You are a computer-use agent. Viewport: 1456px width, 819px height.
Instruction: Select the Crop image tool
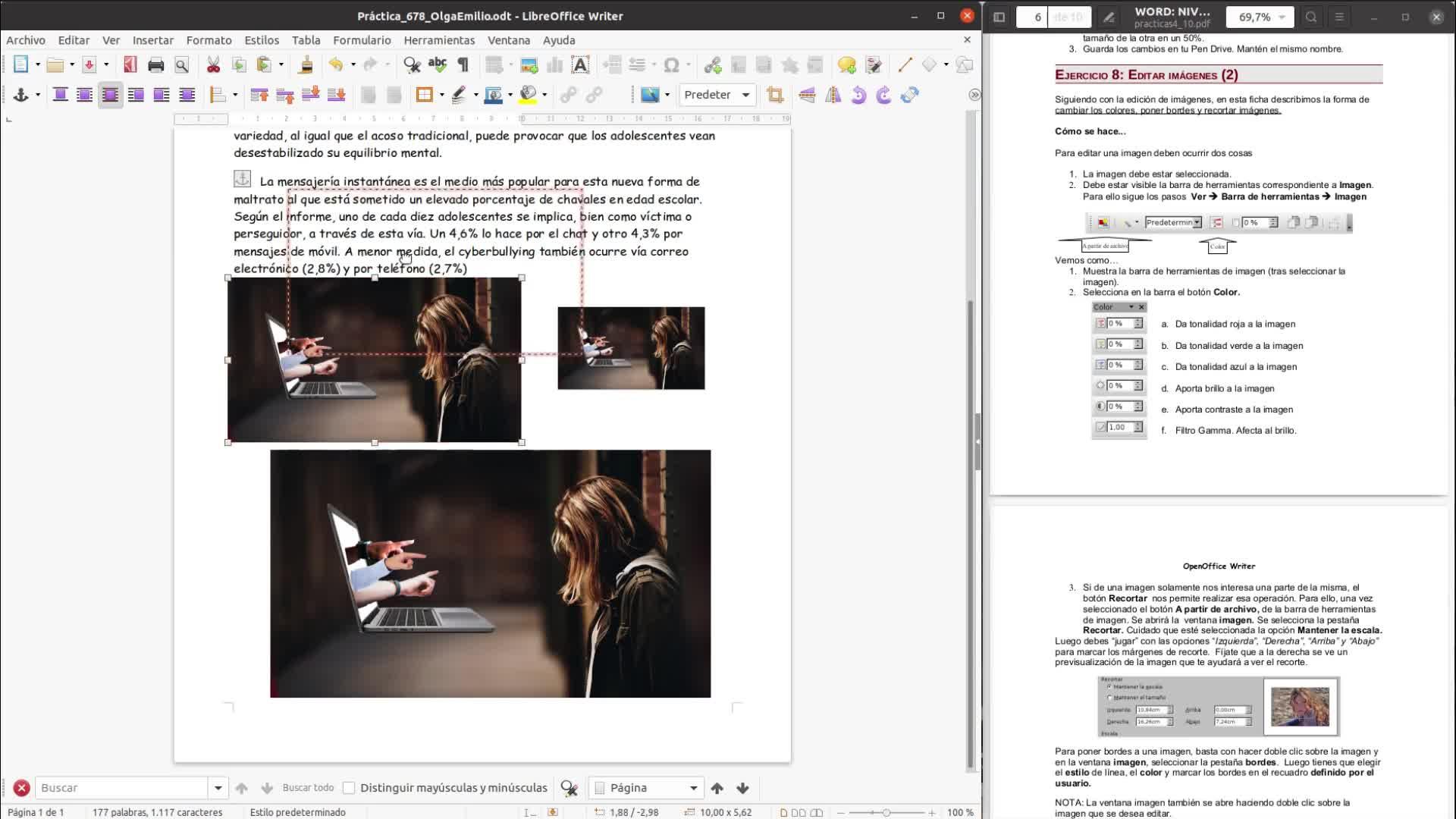pos(774,95)
